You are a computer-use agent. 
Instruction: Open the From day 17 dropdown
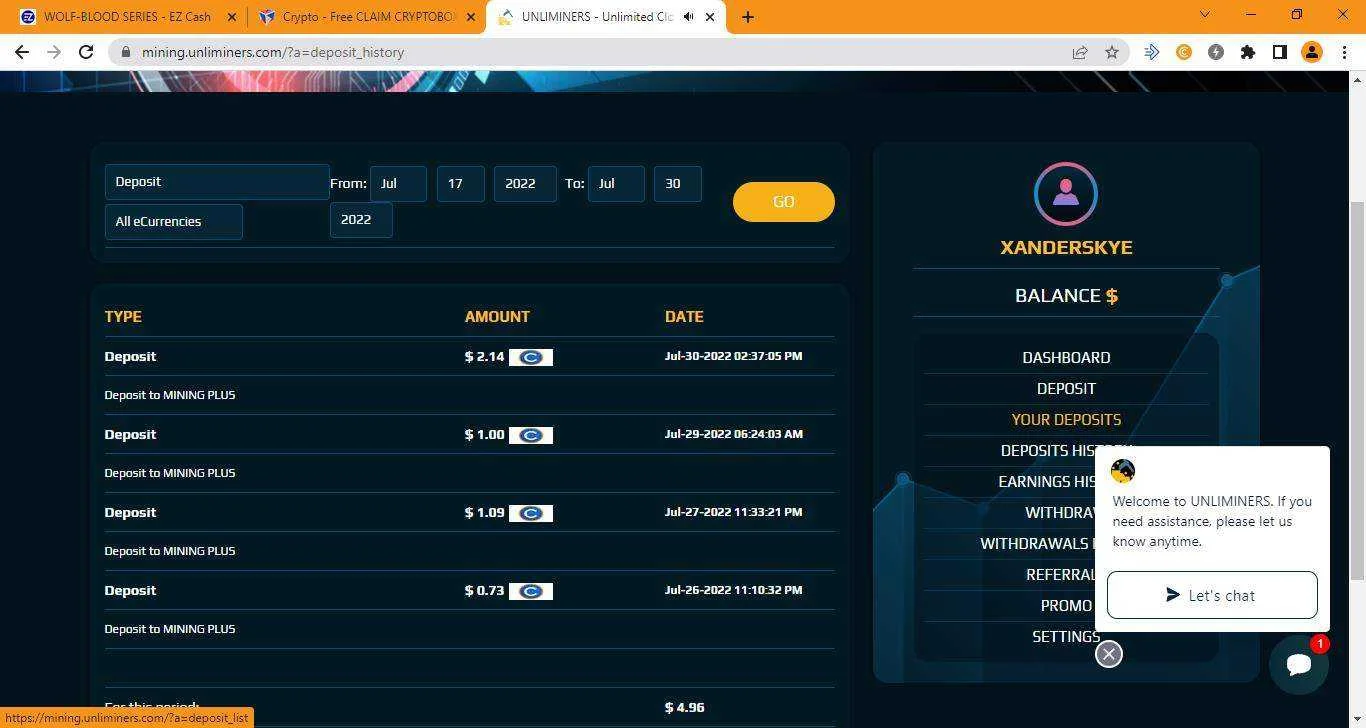(x=461, y=184)
